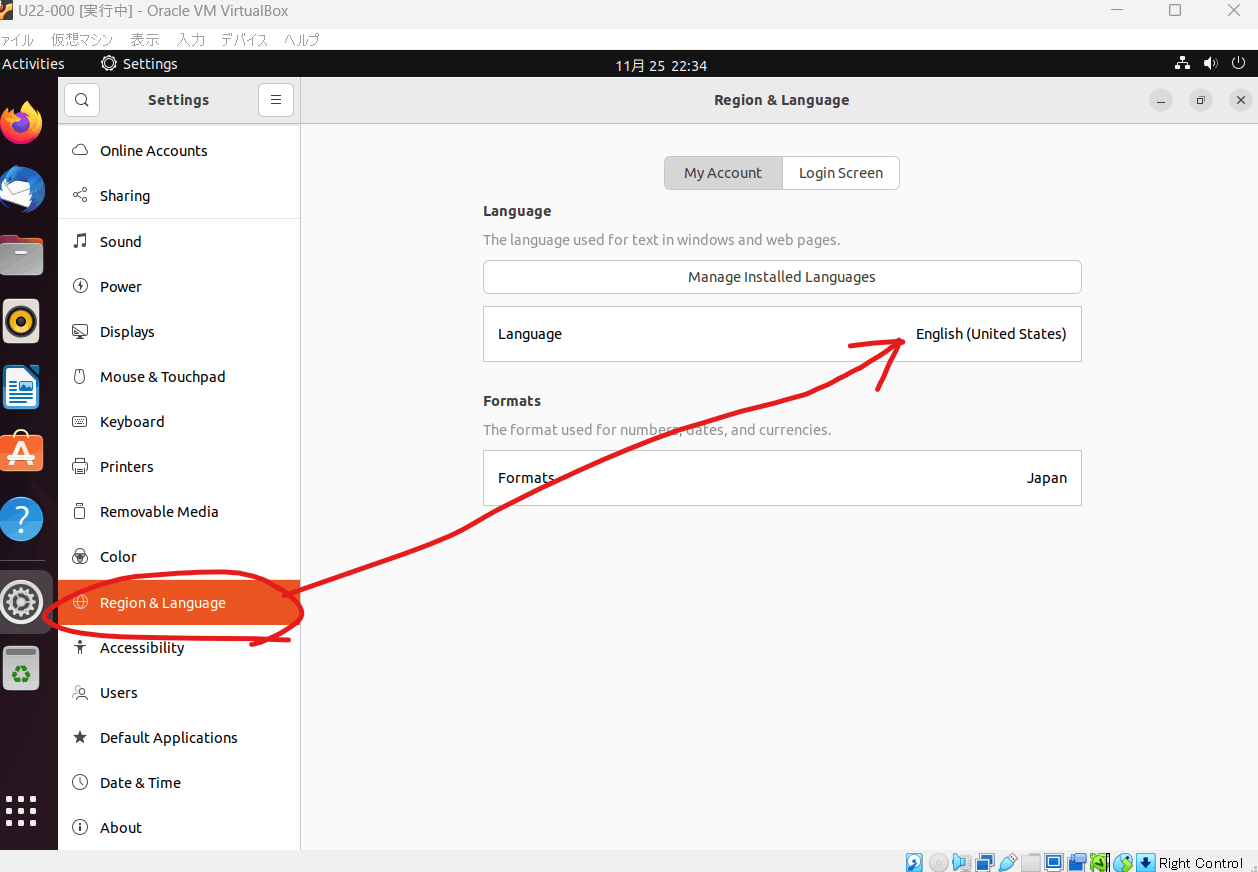Click Activities in the top bar
The width and height of the screenshot is (1258, 872).
click(33, 64)
